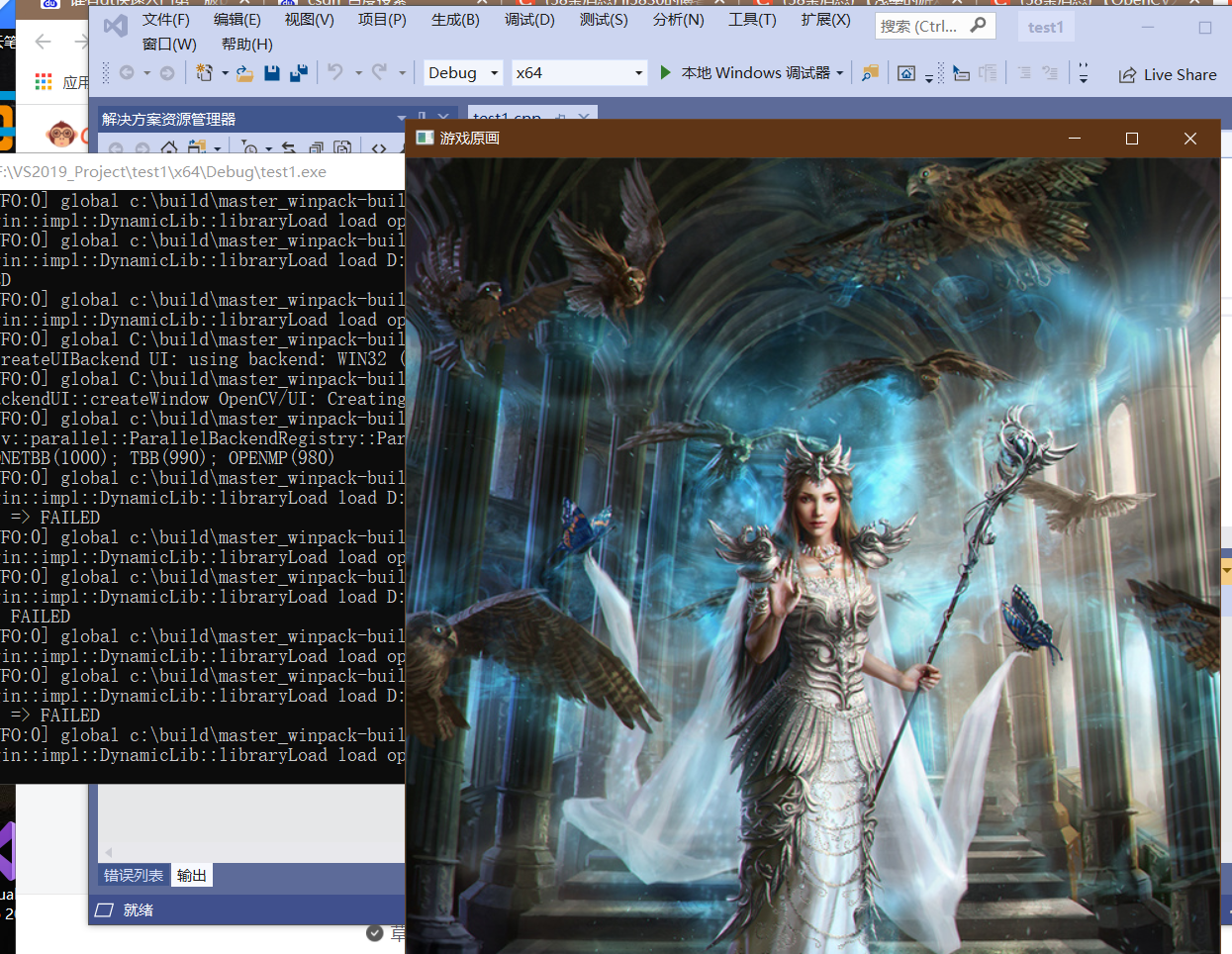Open the 项目(P) menu
Image resolution: width=1232 pixels, height=954 pixels.
coord(382,20)
